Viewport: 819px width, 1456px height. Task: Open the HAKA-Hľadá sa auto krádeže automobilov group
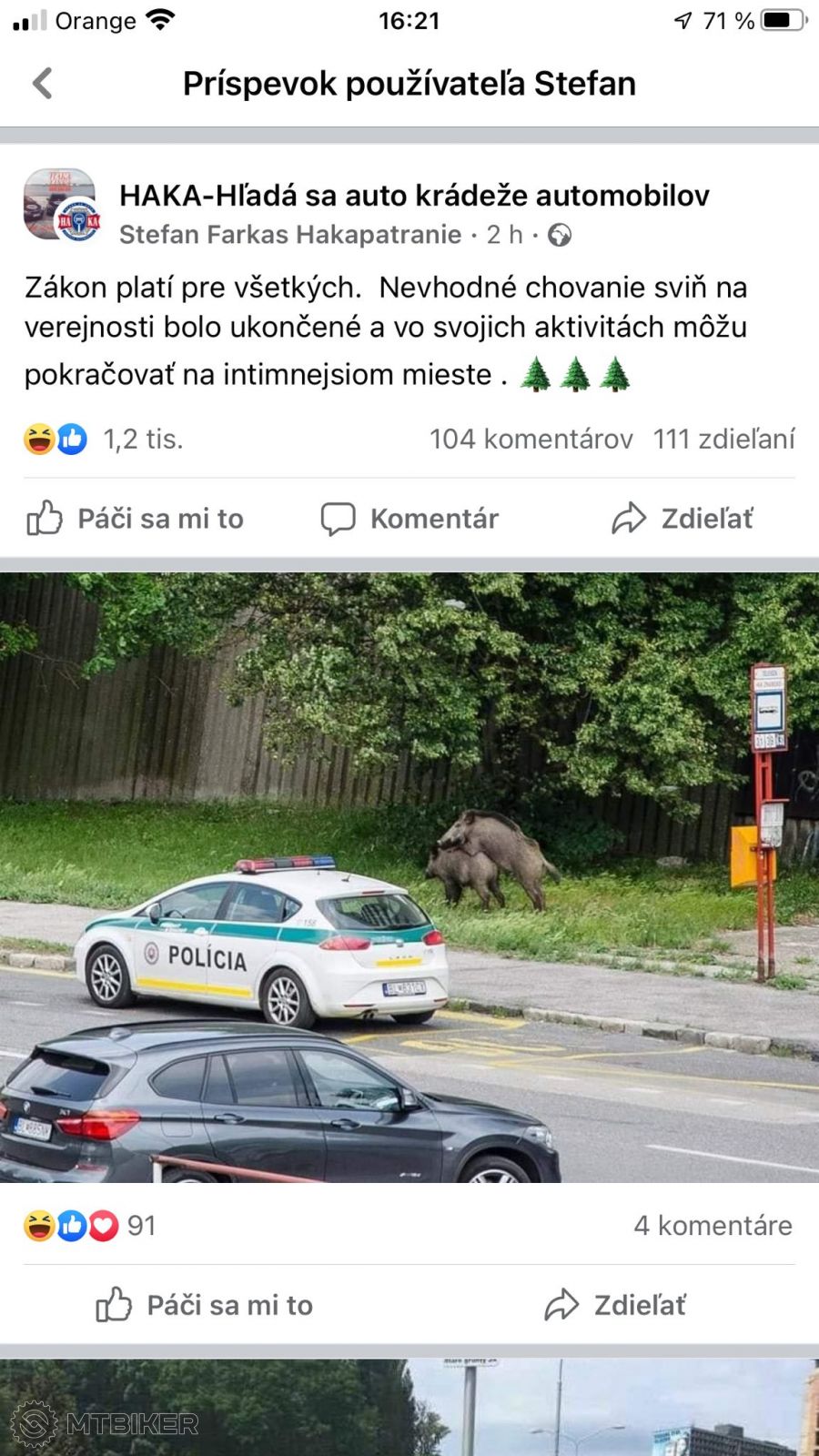coord(414,195)
